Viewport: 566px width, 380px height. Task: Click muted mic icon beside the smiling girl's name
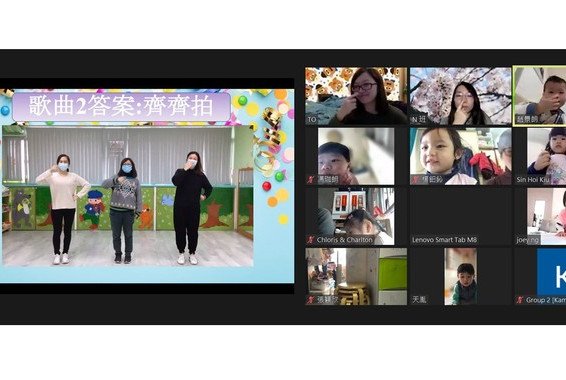(x=415, y=179)
